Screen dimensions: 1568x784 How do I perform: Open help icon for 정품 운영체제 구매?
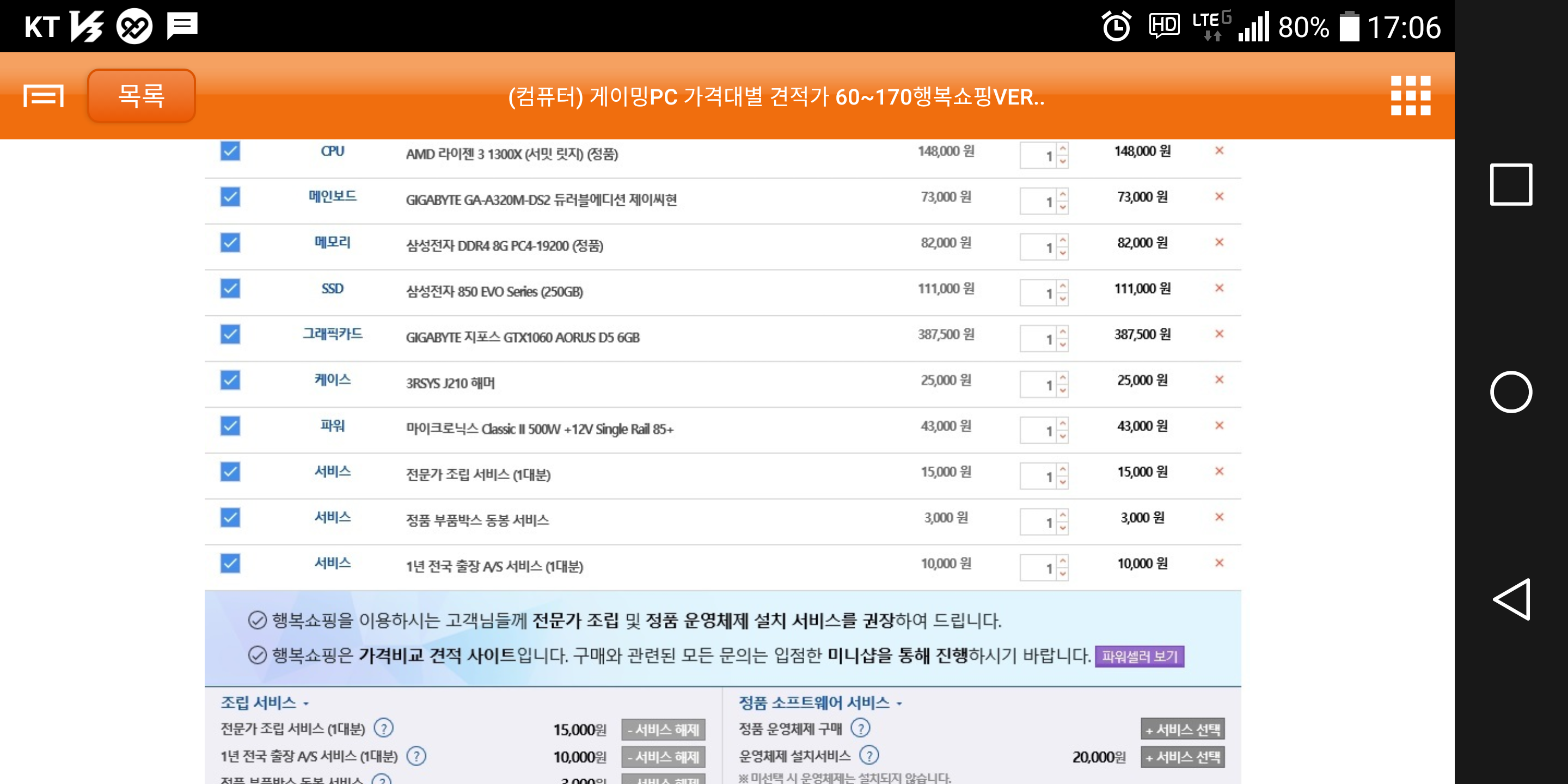tap(860, 727)
